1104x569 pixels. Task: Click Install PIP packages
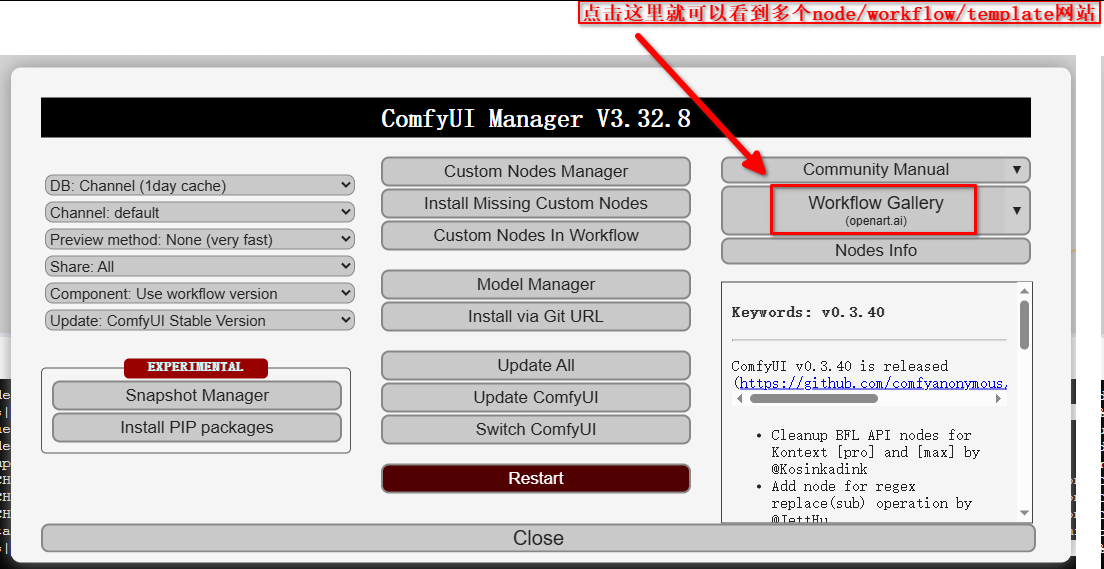tap(197, 427)
